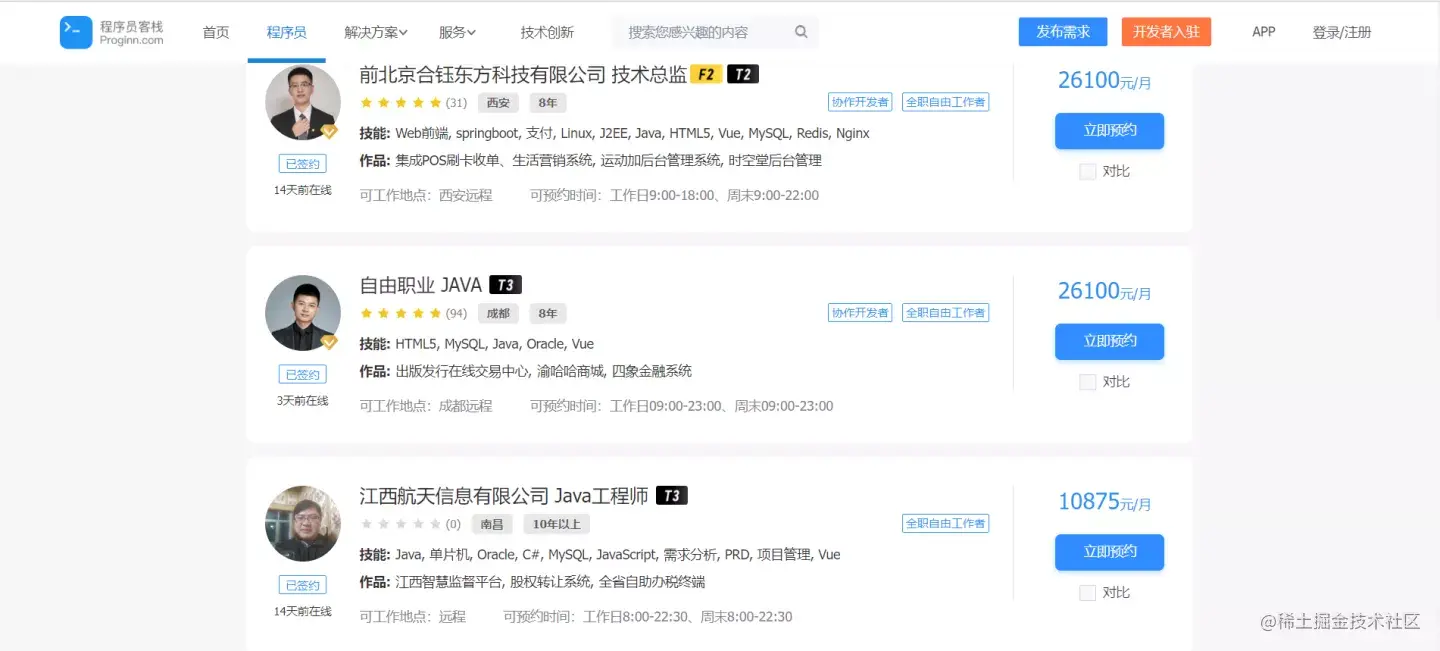Click the F2 badge on 技术总监 card
The width and height of the screenshot is (1440, 651).
point(706,74)
